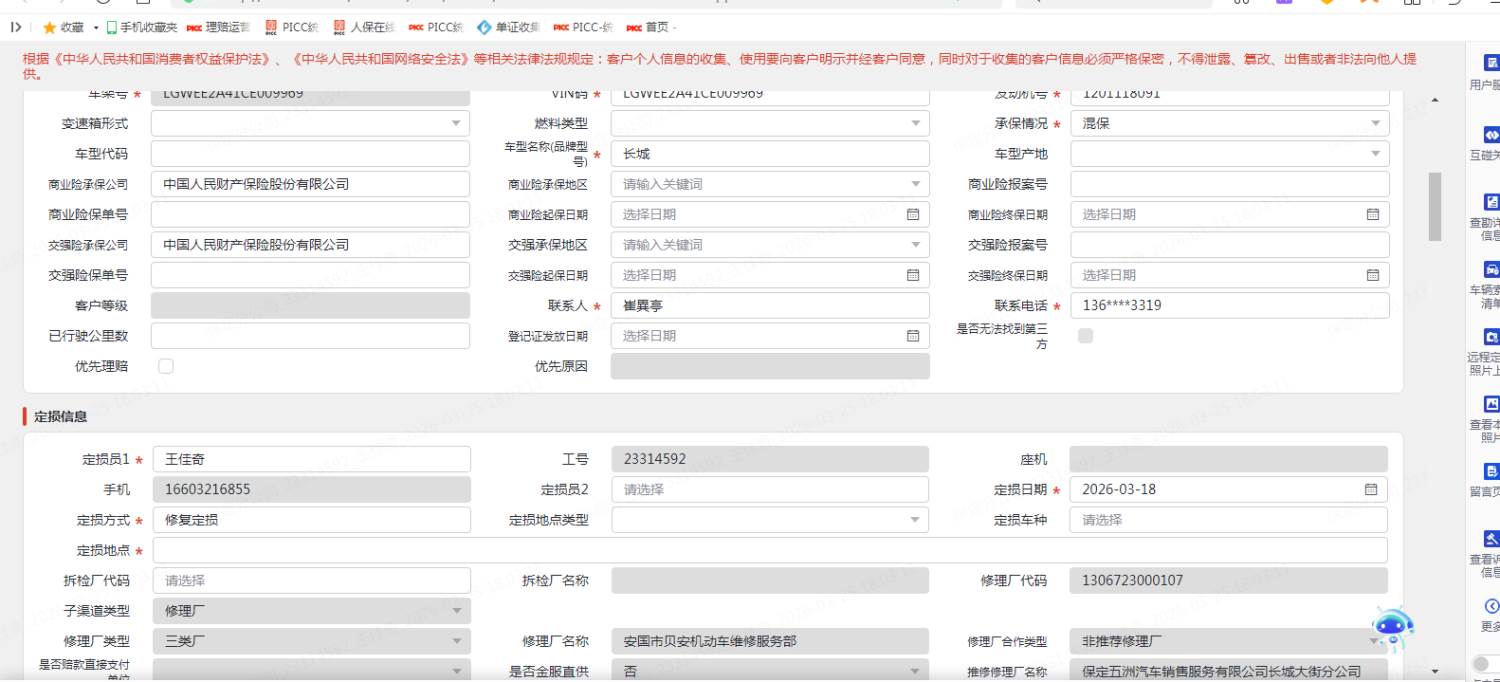The height and width of the screenshot is (682, 1500).
Task: Click calendar icon in 商业险起保日期 field
Action: click(912, 214)
